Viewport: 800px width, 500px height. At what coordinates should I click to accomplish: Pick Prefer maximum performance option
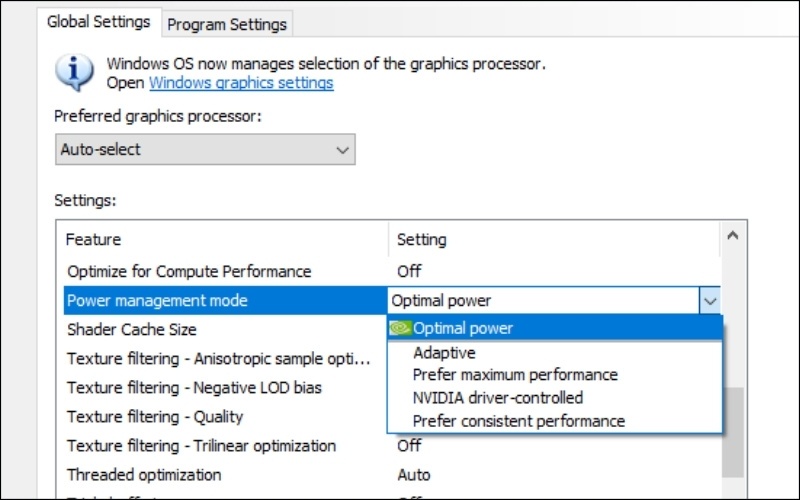tap(515, 375)
